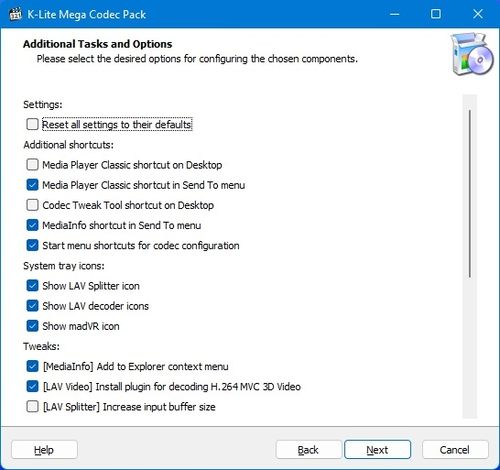Maximize the K-Lite installer window
Image resolution: width=500 pixels, height=470 pixels.
(x=436, y=14)
